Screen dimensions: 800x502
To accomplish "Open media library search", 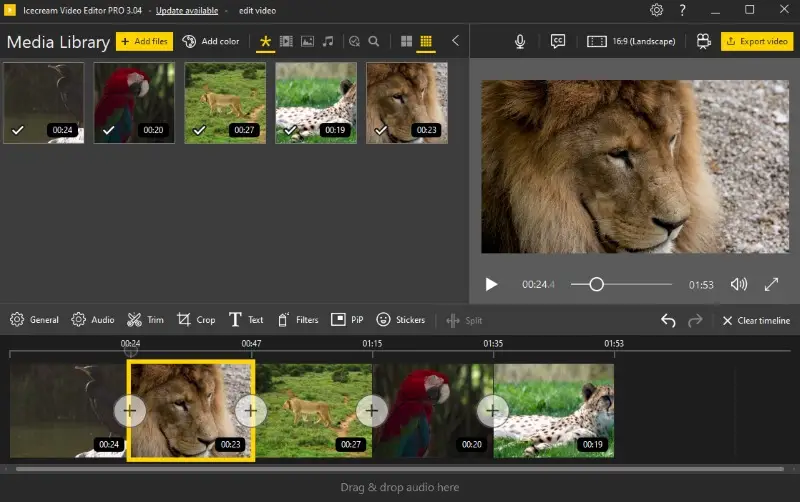I will click(373, 41).
